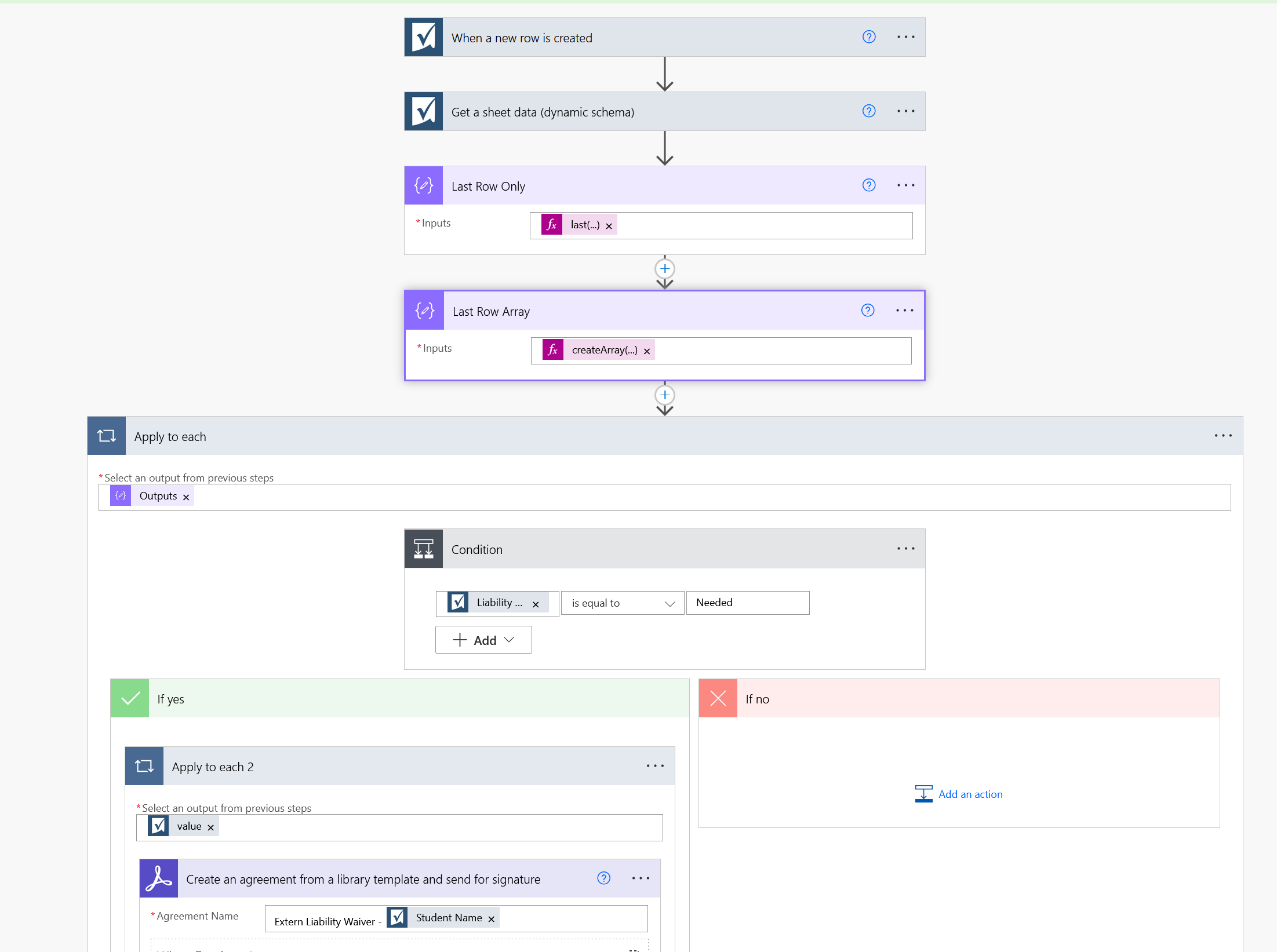Remove the last(...) expression token

pyautogui.click(x=609, y=226)
